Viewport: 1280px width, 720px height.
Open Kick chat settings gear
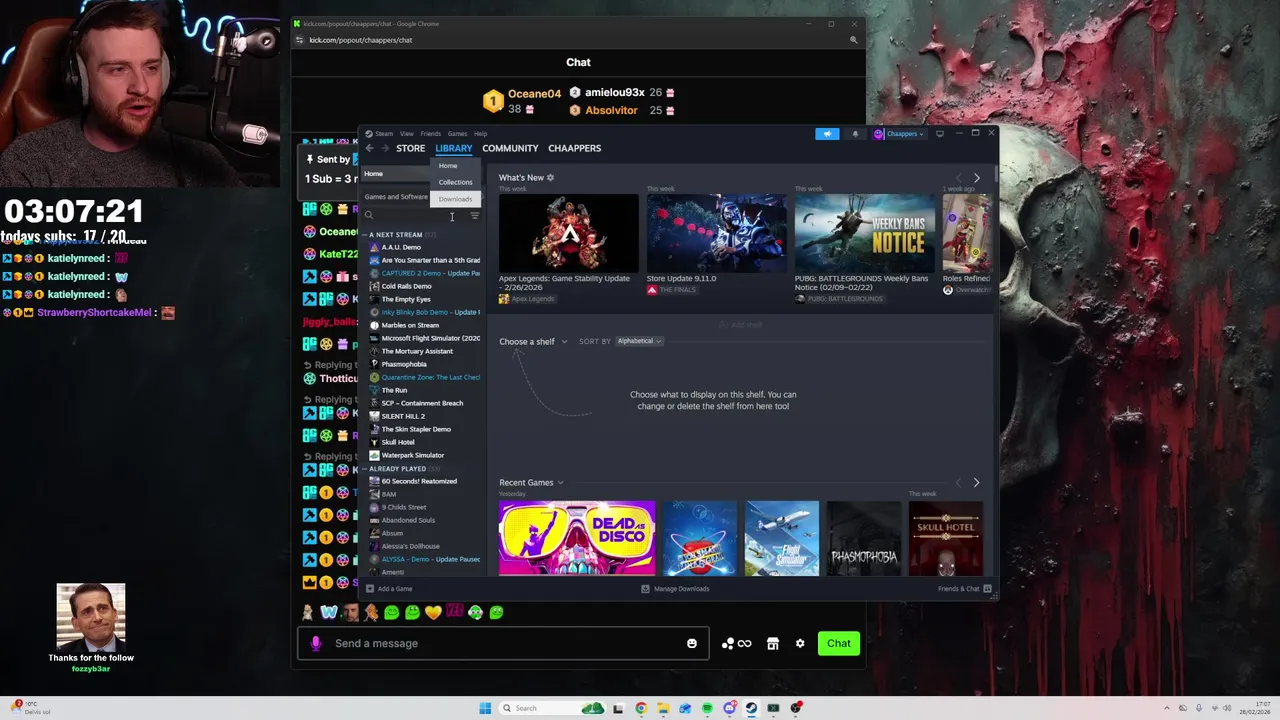pos(800,643)
